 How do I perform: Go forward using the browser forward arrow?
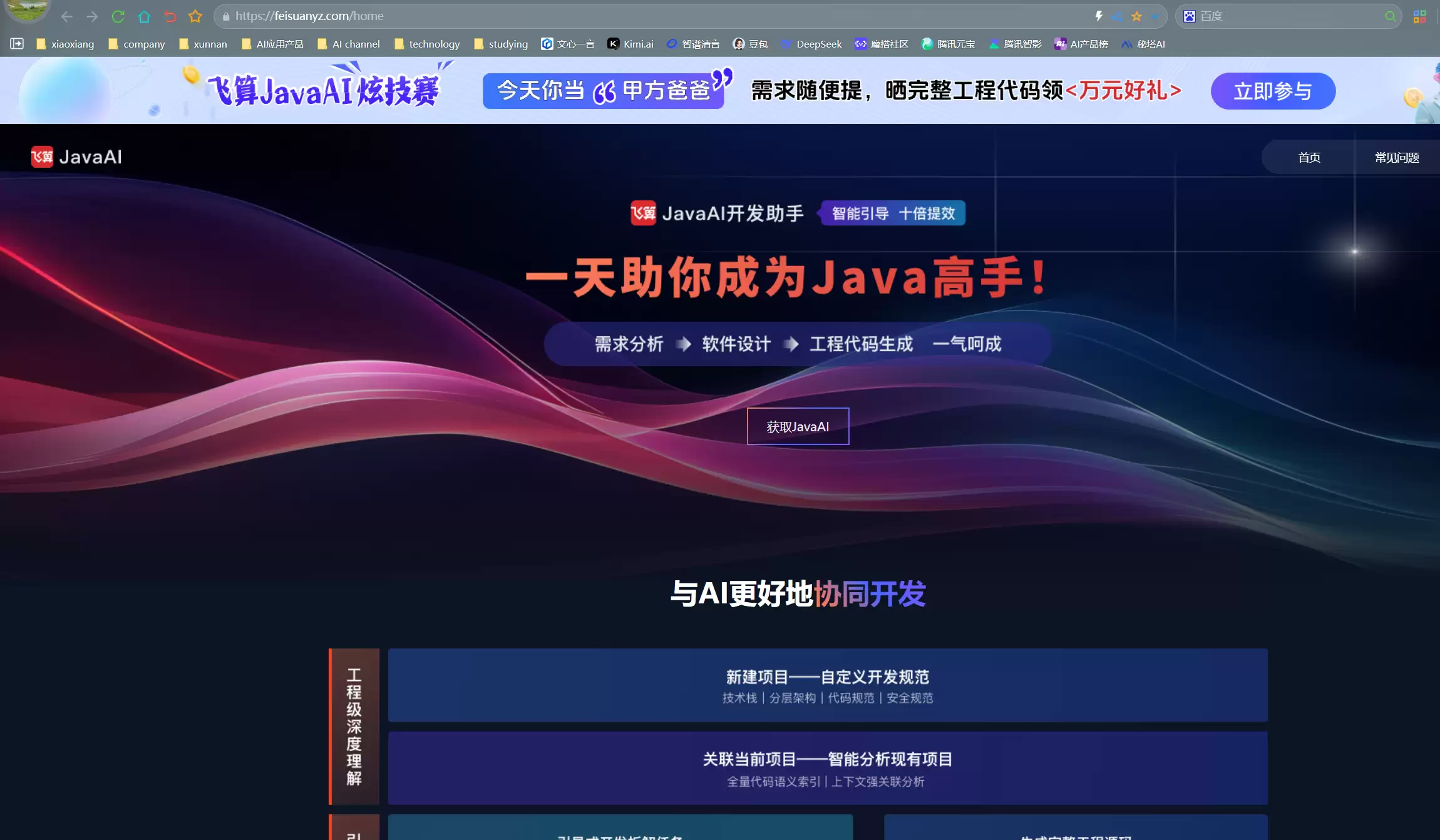click(x=92, y=16)
